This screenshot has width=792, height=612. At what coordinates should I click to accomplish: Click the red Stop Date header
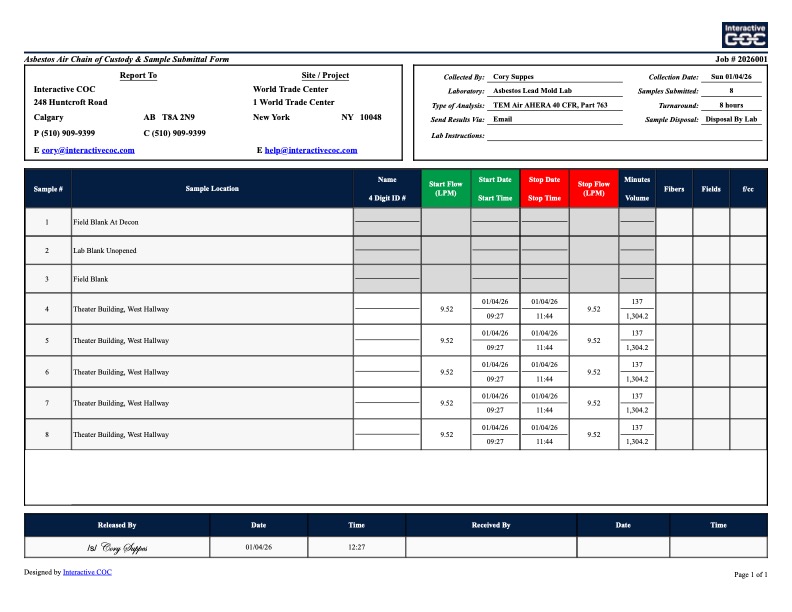544,180
